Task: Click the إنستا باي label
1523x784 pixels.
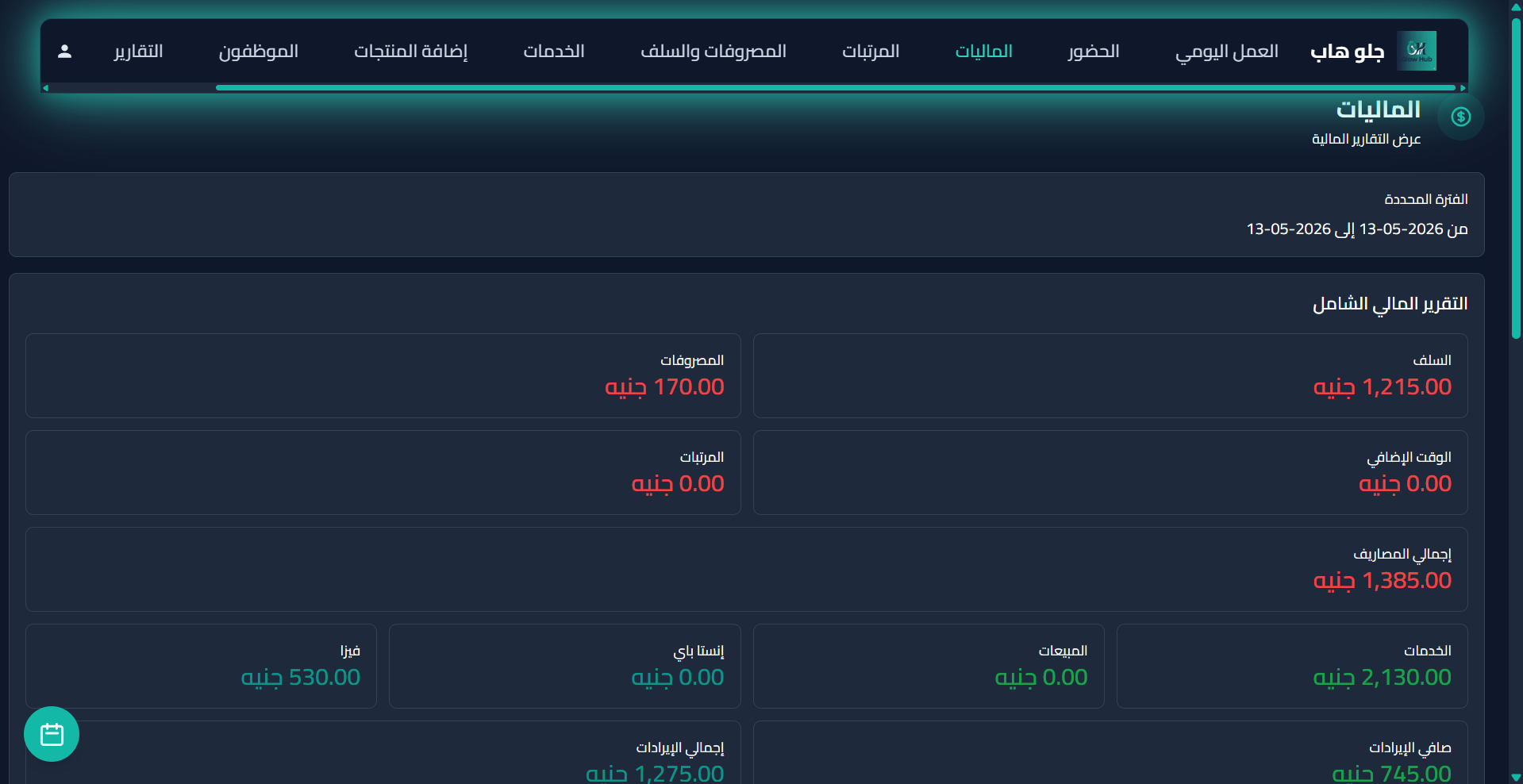Action: (x=699, y=651)
